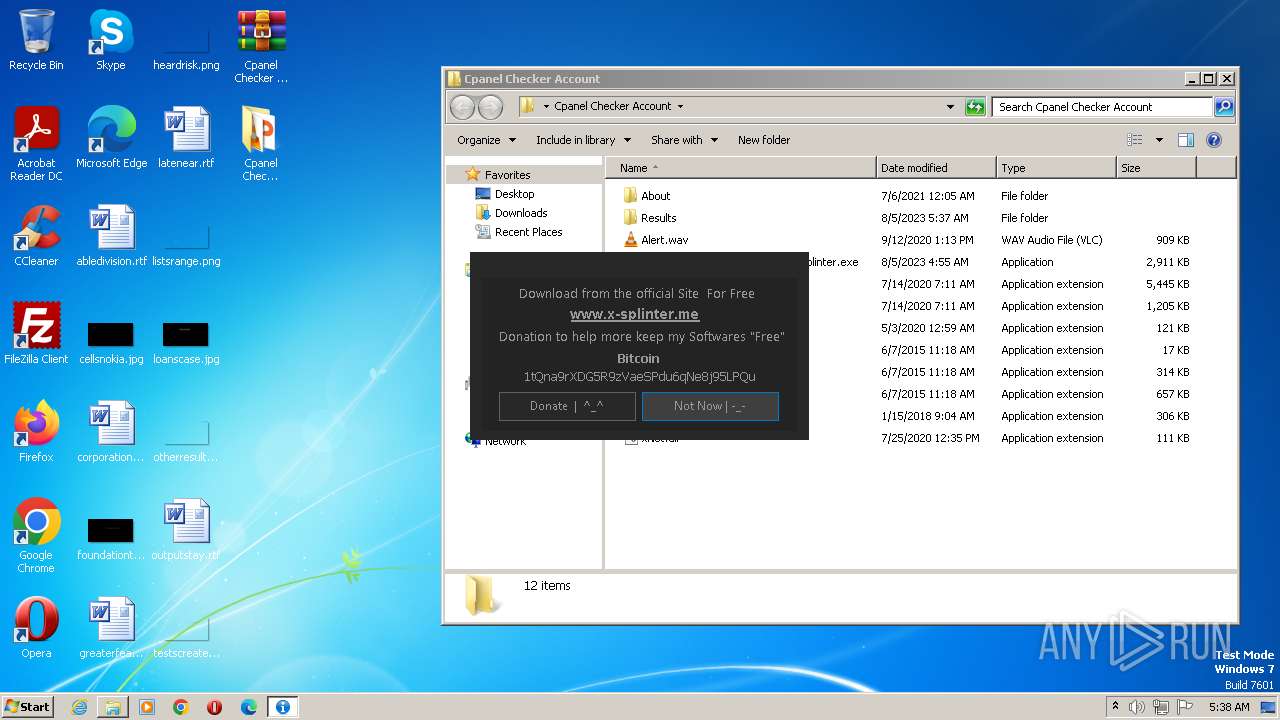Sort by the Date modified column header
1280x720 pixels.
tap(936, 168)
